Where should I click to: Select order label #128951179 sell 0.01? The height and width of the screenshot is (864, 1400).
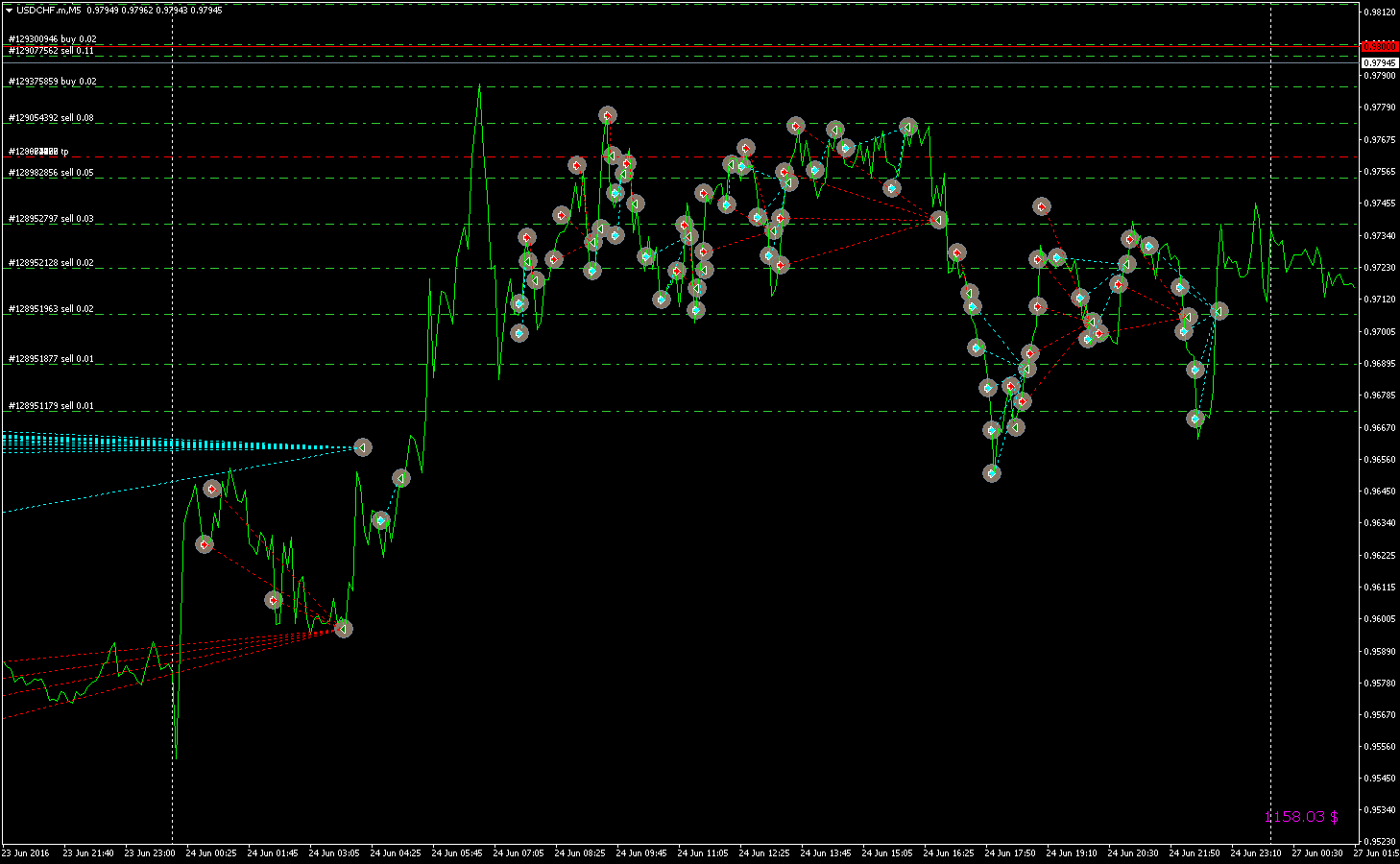51,406
